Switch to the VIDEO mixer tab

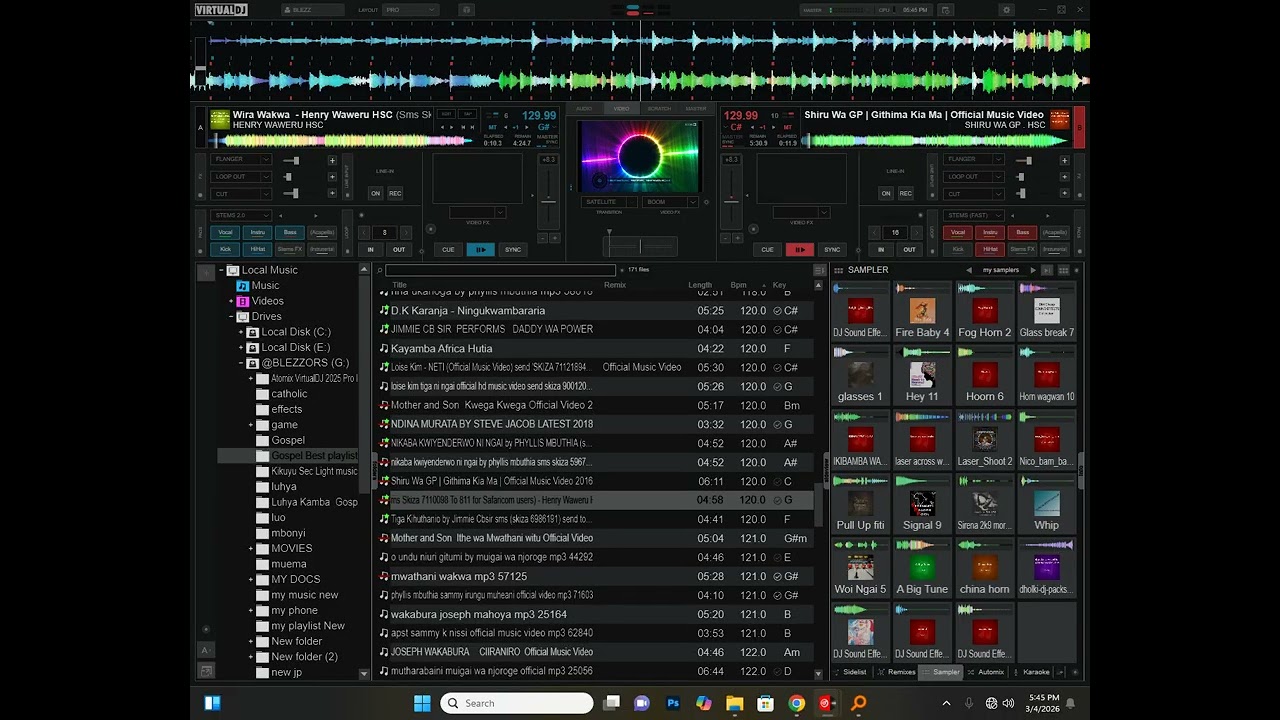tap(621, 108)
